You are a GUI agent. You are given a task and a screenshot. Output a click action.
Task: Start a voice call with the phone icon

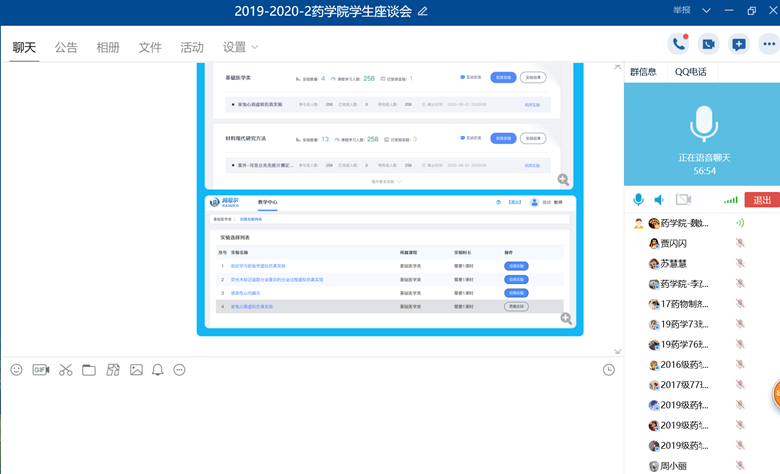point(679,44)
